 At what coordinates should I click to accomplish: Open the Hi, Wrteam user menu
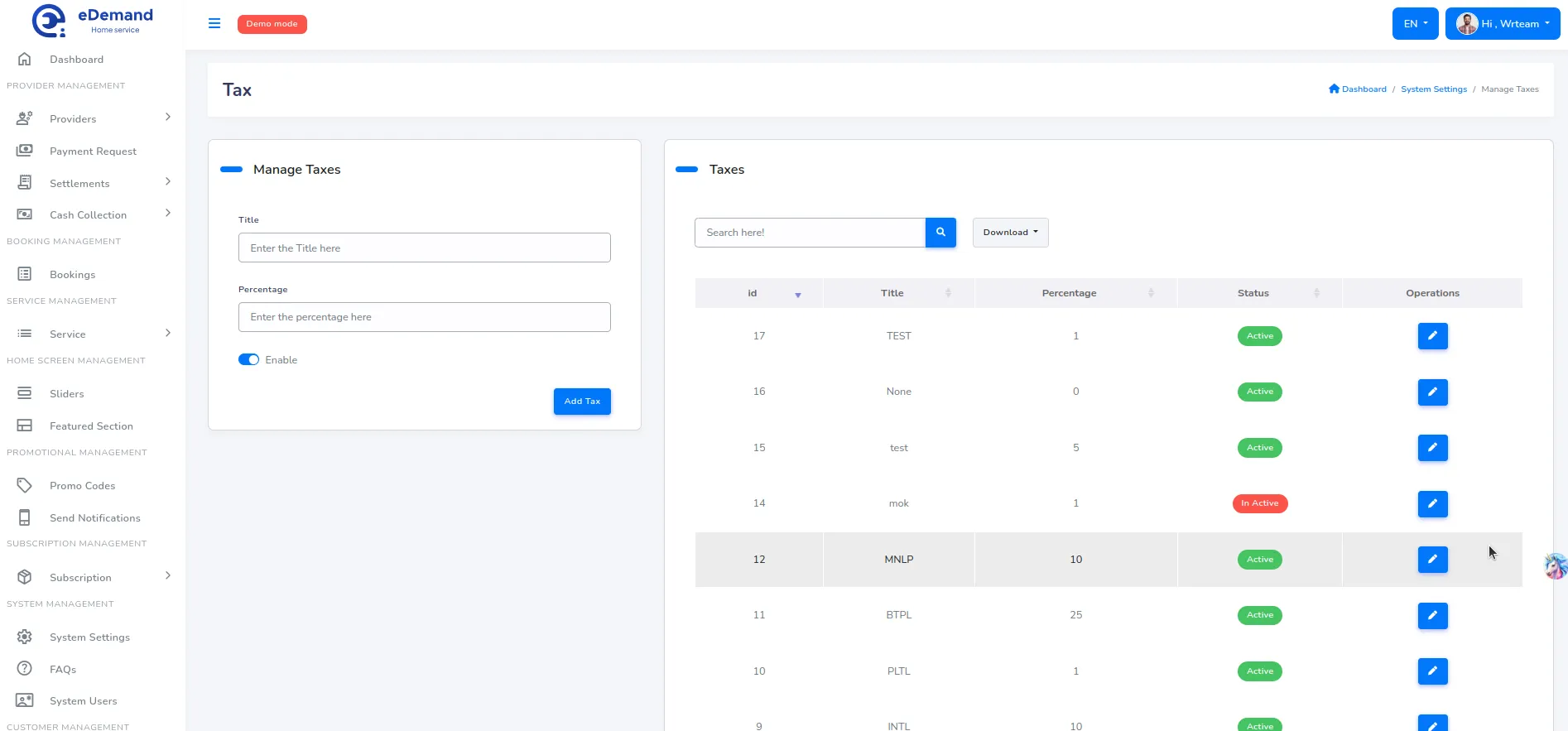pos(1502,24)
